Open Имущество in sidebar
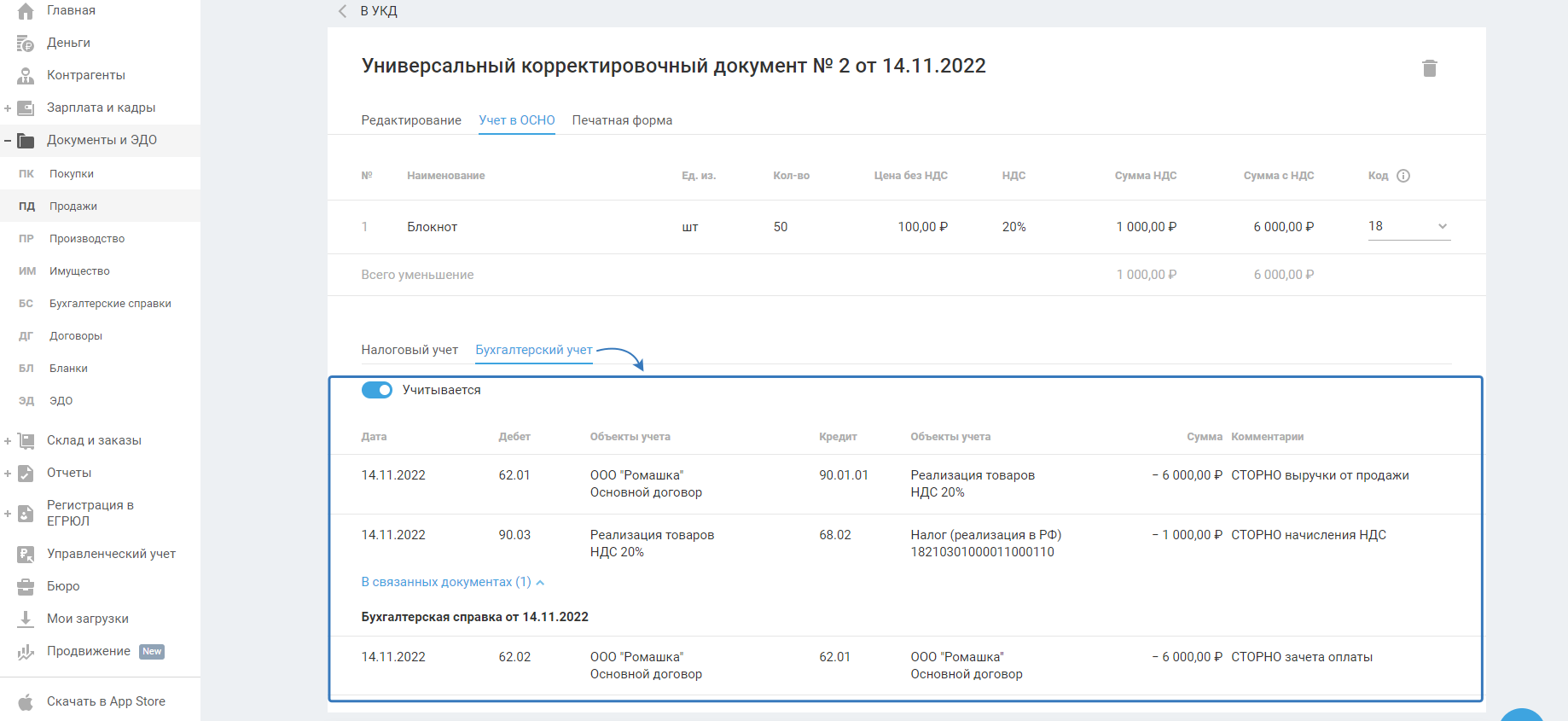The image size is (1568, 721). point(79,271)
